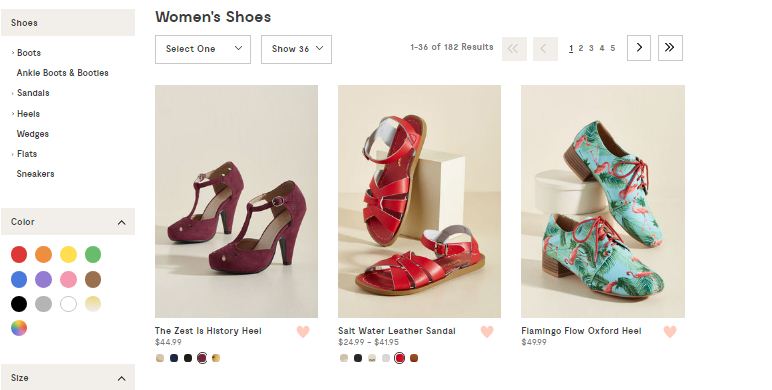Open the Show 36 per-page dropdown

pos(296,49)
